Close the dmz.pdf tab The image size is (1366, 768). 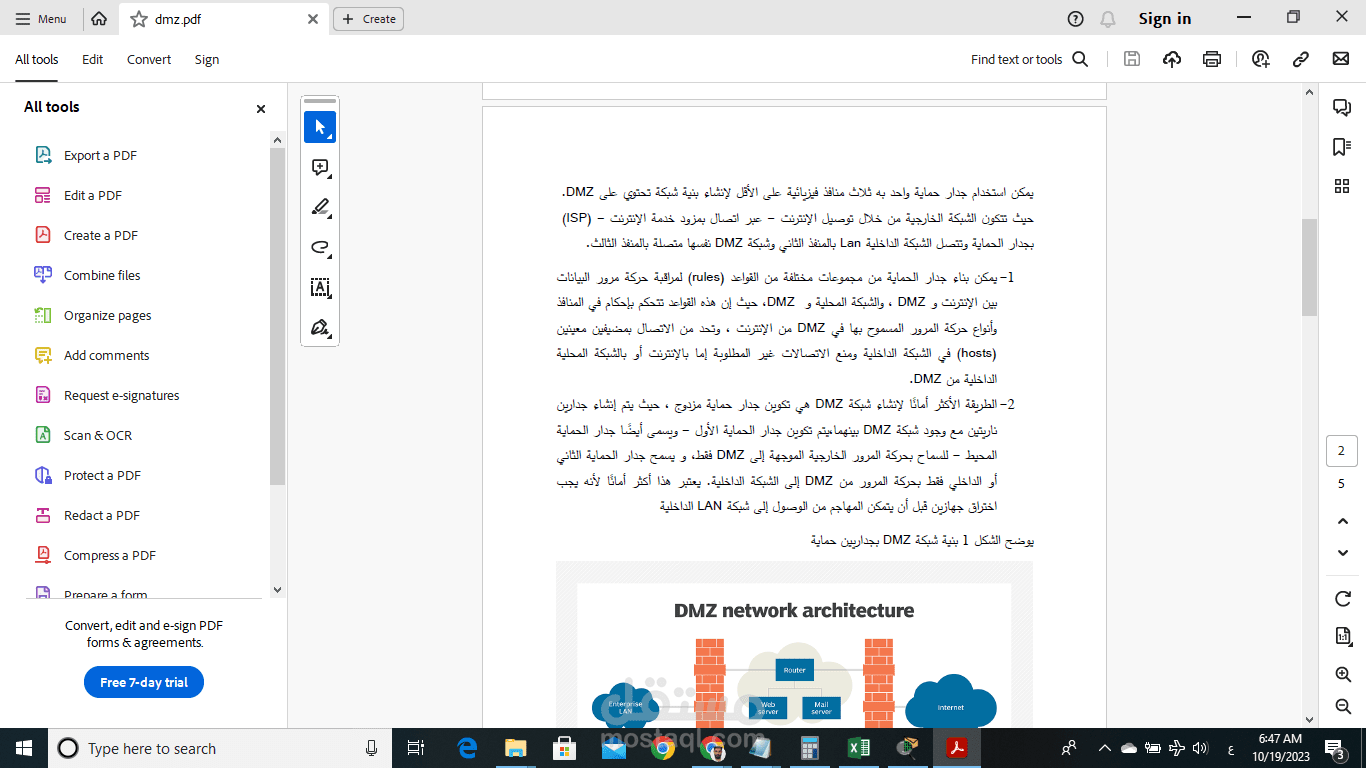tap(313, 19)
